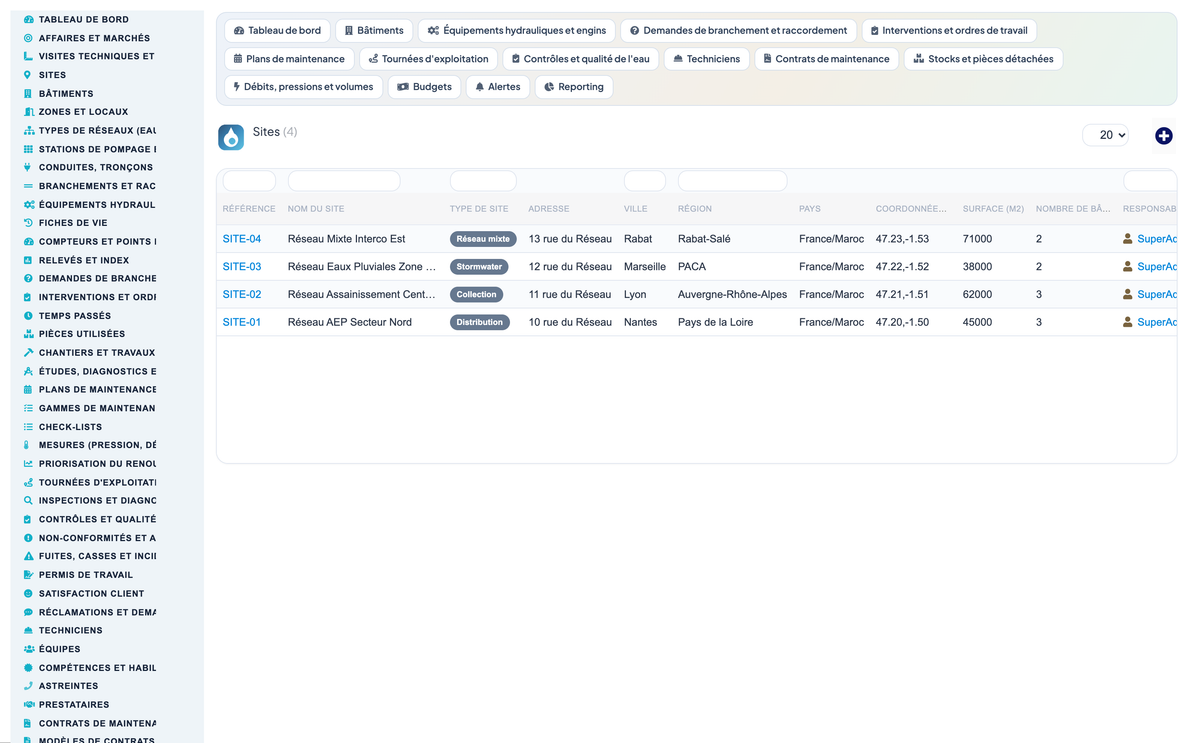The image size is (1200, 743).
Task: Open the SITE-04 reference link
Action: [242, 239]
